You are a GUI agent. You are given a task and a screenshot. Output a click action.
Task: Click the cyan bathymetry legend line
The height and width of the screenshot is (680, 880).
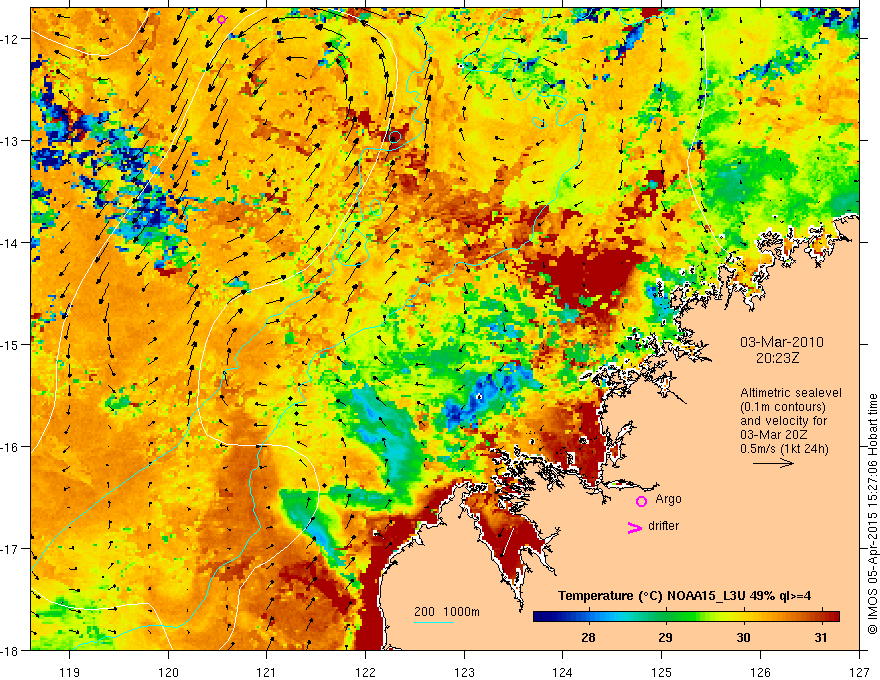coord(434,622)
